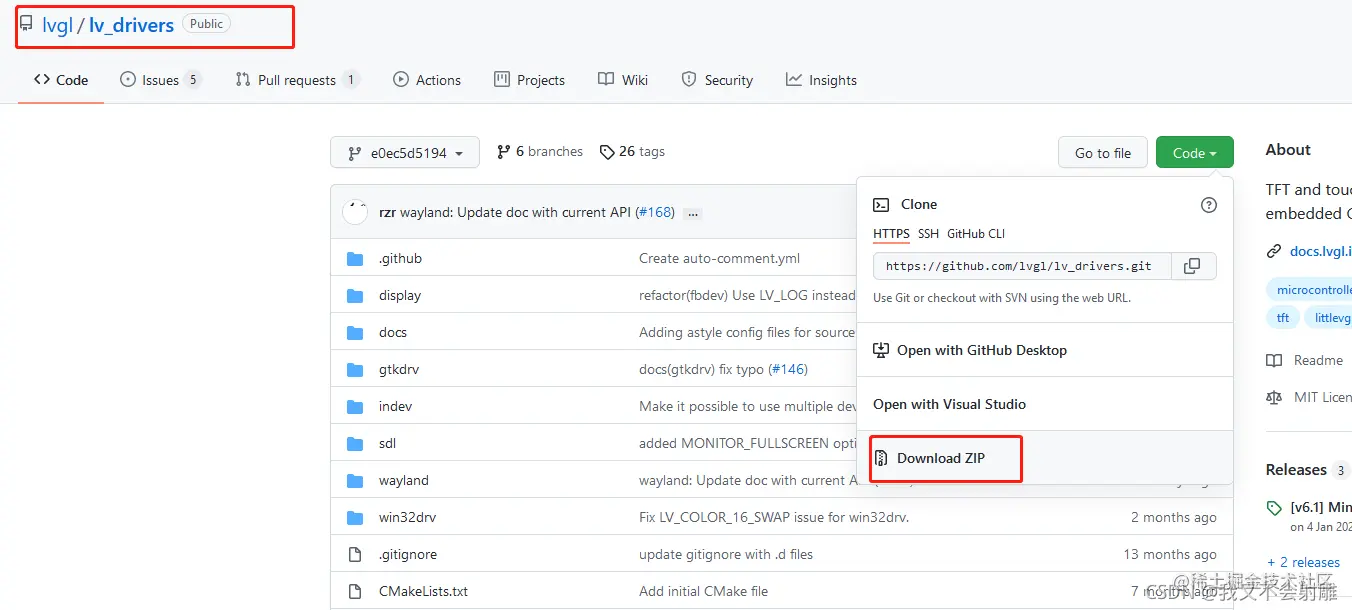
Task: Open the sdl folder
Action: [388, 443]
